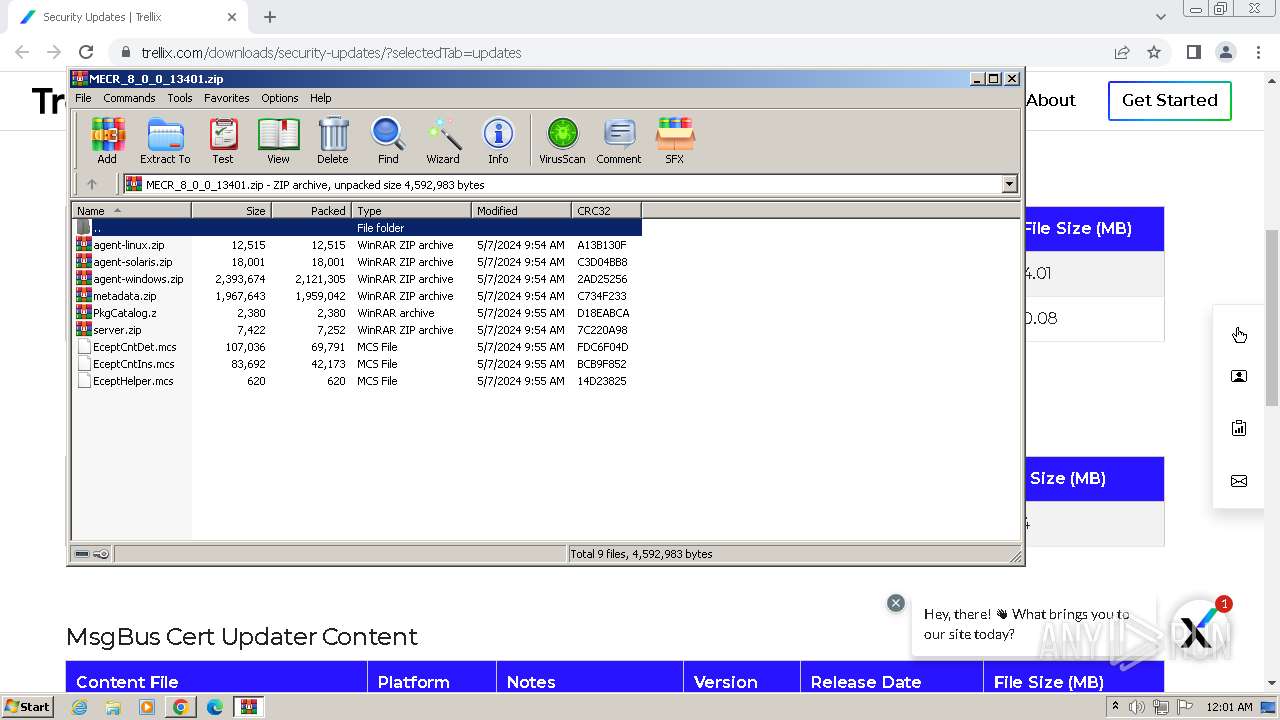Sort by the CRC32 column header
The image size is (1280, 720).
[x=606, y=210]
